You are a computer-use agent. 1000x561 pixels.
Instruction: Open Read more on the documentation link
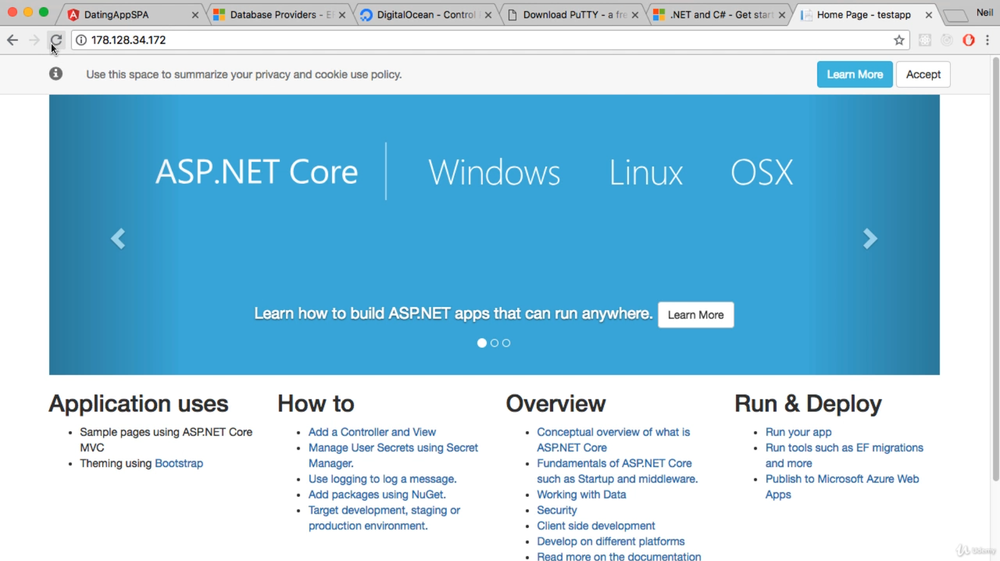(x=619, y=556)
